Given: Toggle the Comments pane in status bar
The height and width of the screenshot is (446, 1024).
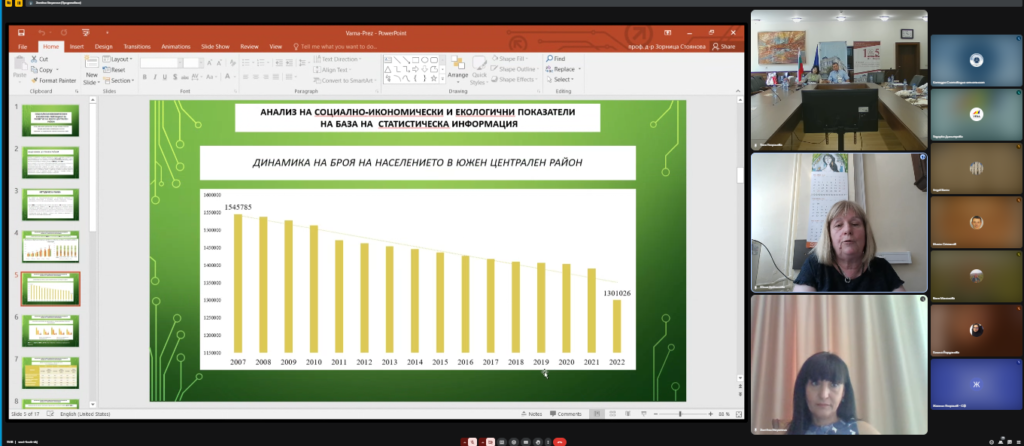Looking at the screenshot, I should 566,413.
